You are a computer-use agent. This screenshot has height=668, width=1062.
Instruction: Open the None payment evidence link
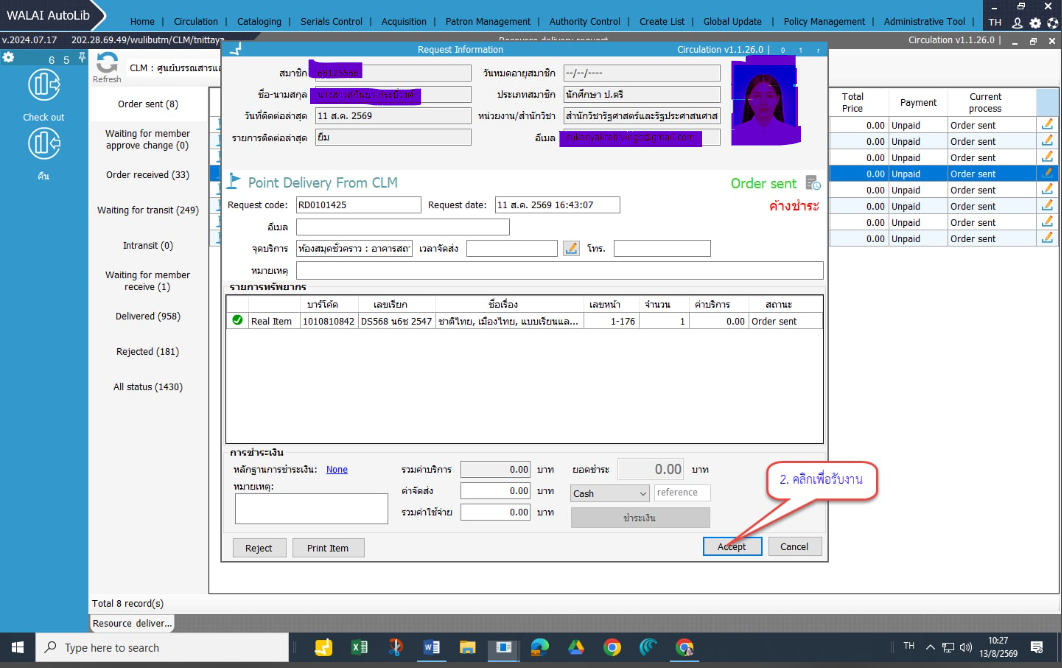click(337, 469)
